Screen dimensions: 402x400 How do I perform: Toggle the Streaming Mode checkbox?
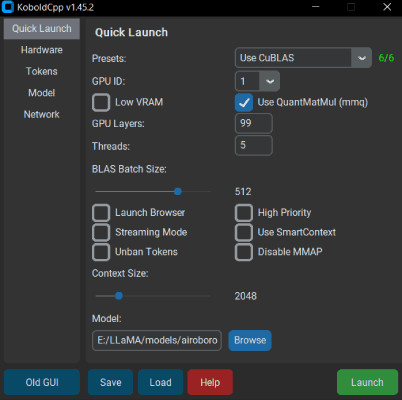tap(101, 232)
